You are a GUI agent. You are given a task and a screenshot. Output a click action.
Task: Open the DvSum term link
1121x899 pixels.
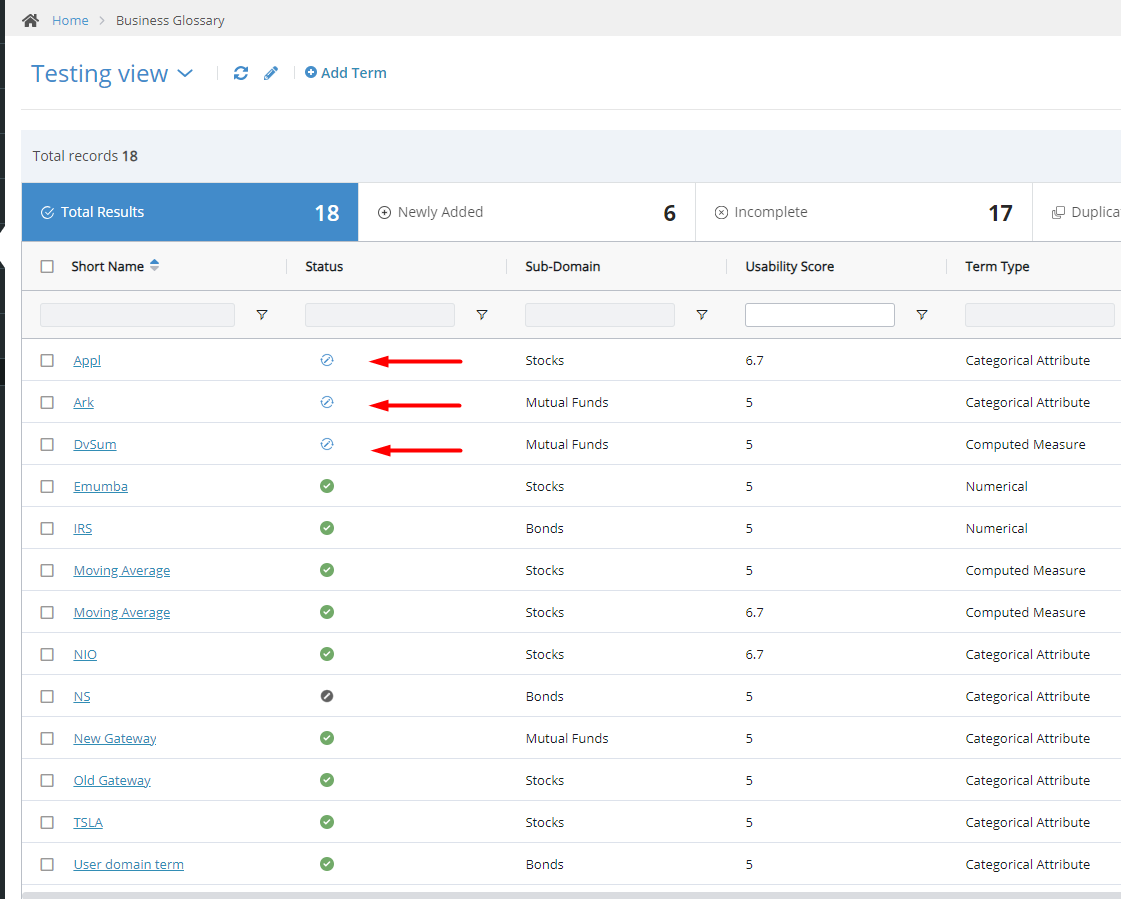[x=95, y=444]
